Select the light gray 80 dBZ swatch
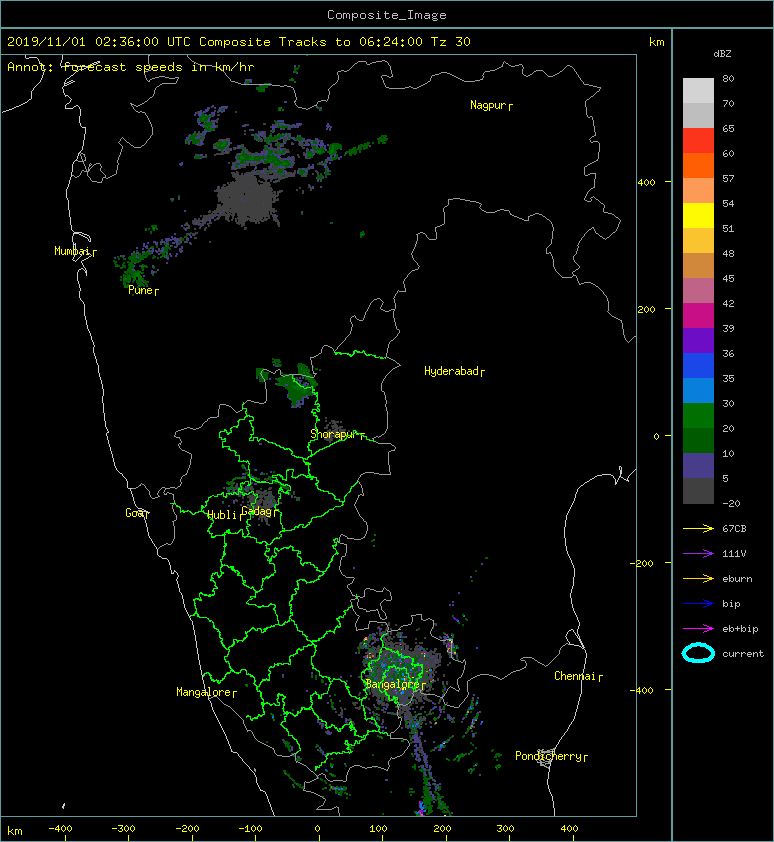The image size is (774, 842). pyautogui.click(x=698, y=90)
